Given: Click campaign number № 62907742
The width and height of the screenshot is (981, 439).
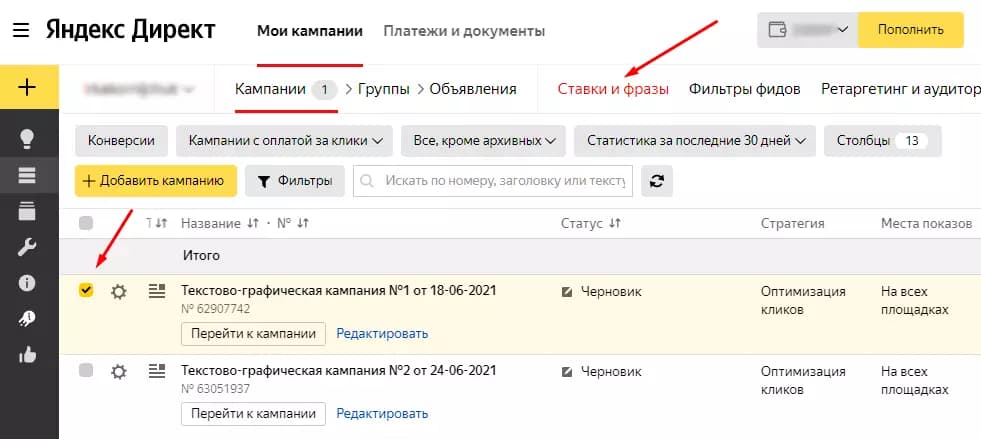Looking at the screenshot, I should (216, 310).
